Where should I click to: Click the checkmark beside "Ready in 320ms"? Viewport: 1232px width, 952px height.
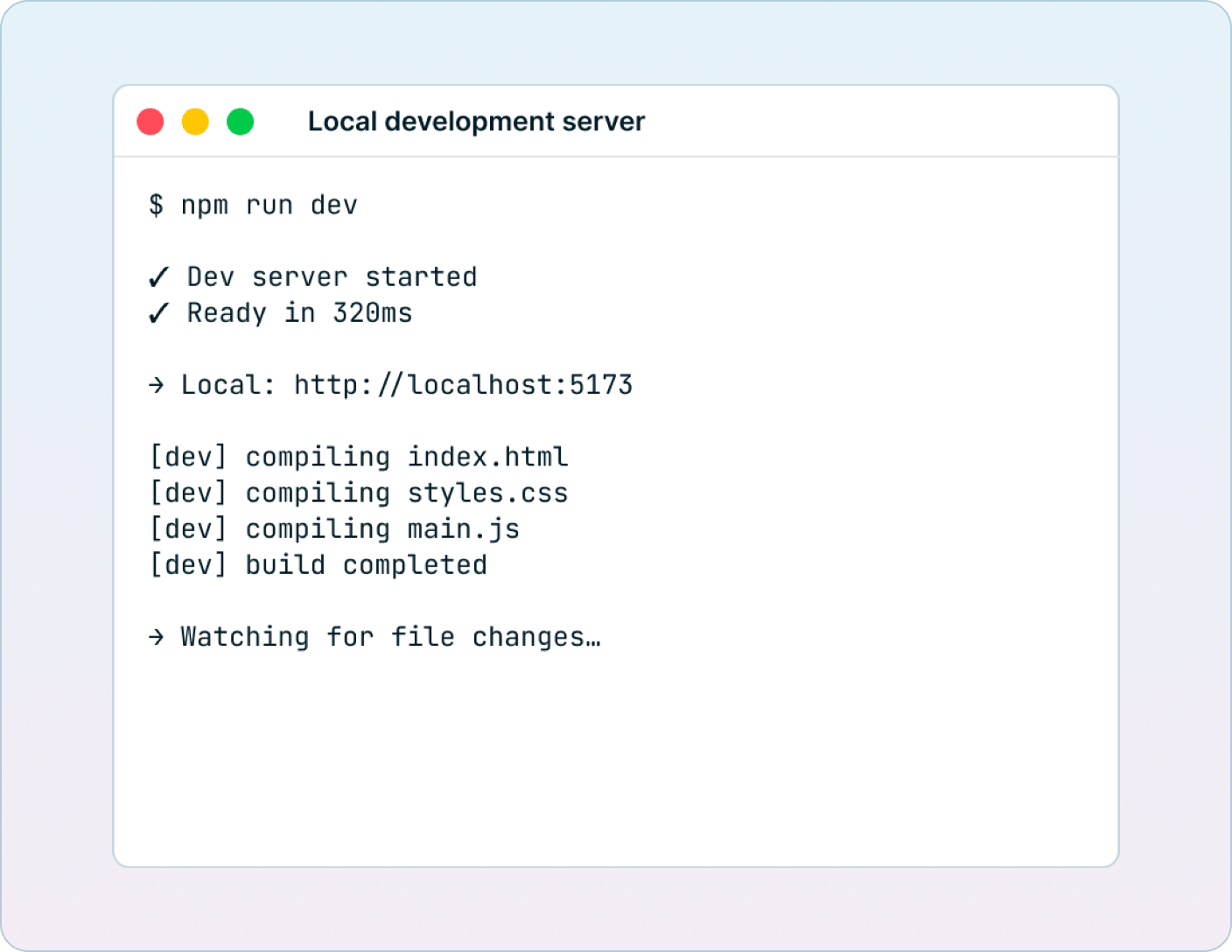[x=158, y=313]
